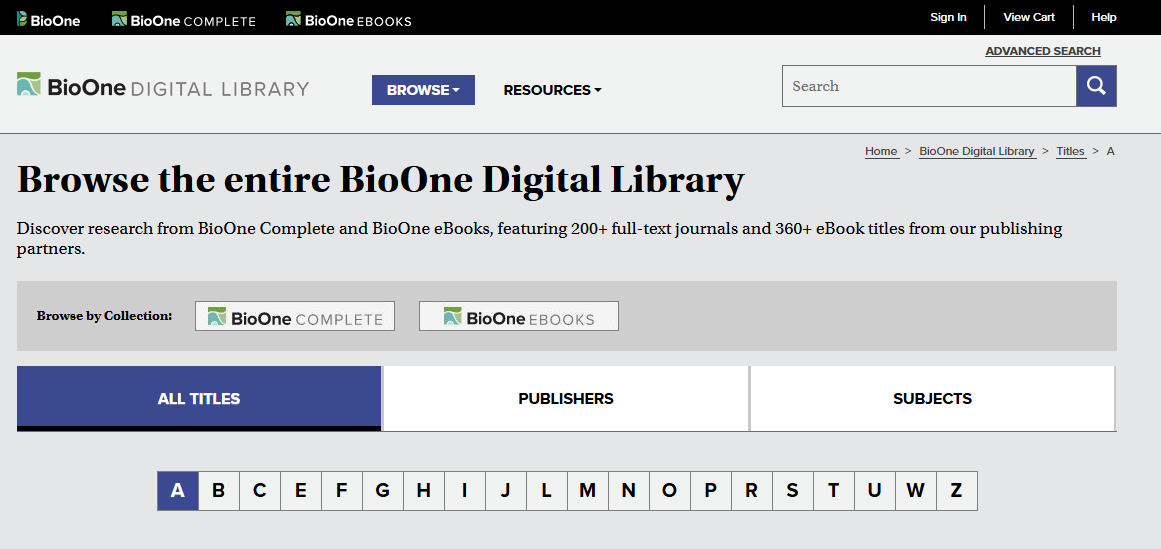Filter titles by letter Z

coord(956,491)
